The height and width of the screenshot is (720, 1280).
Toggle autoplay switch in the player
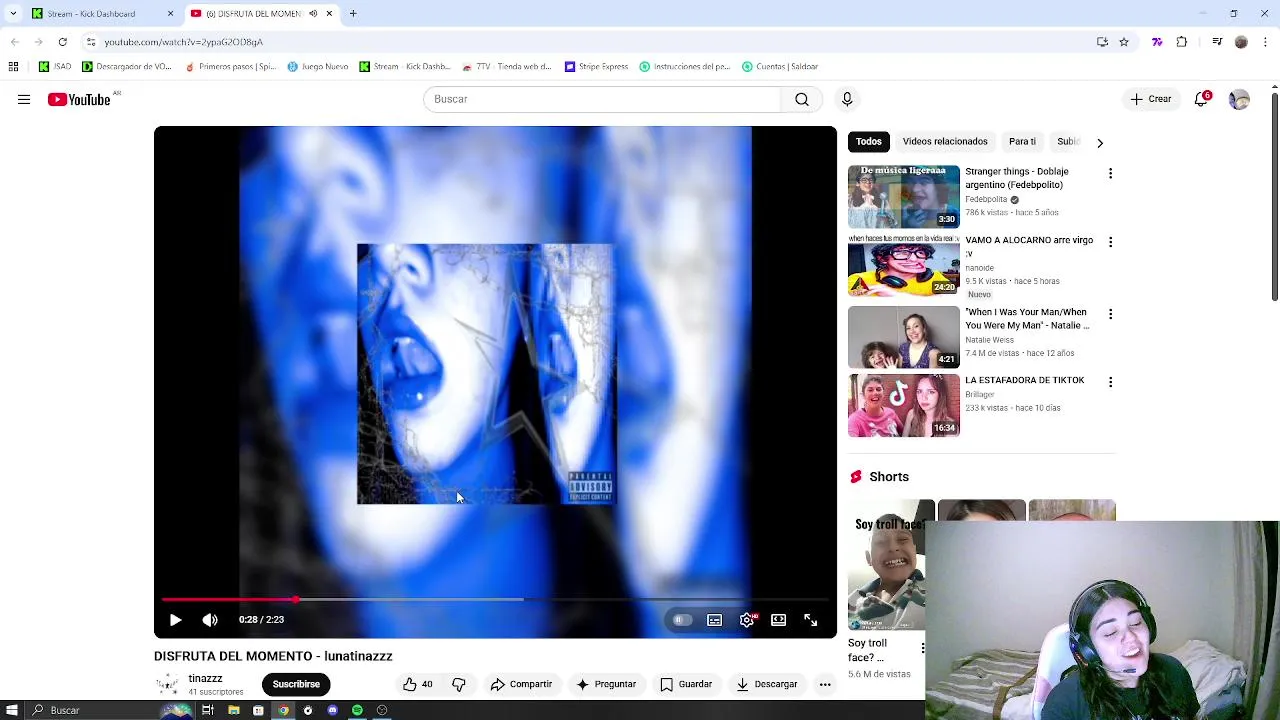coord(681,620)
